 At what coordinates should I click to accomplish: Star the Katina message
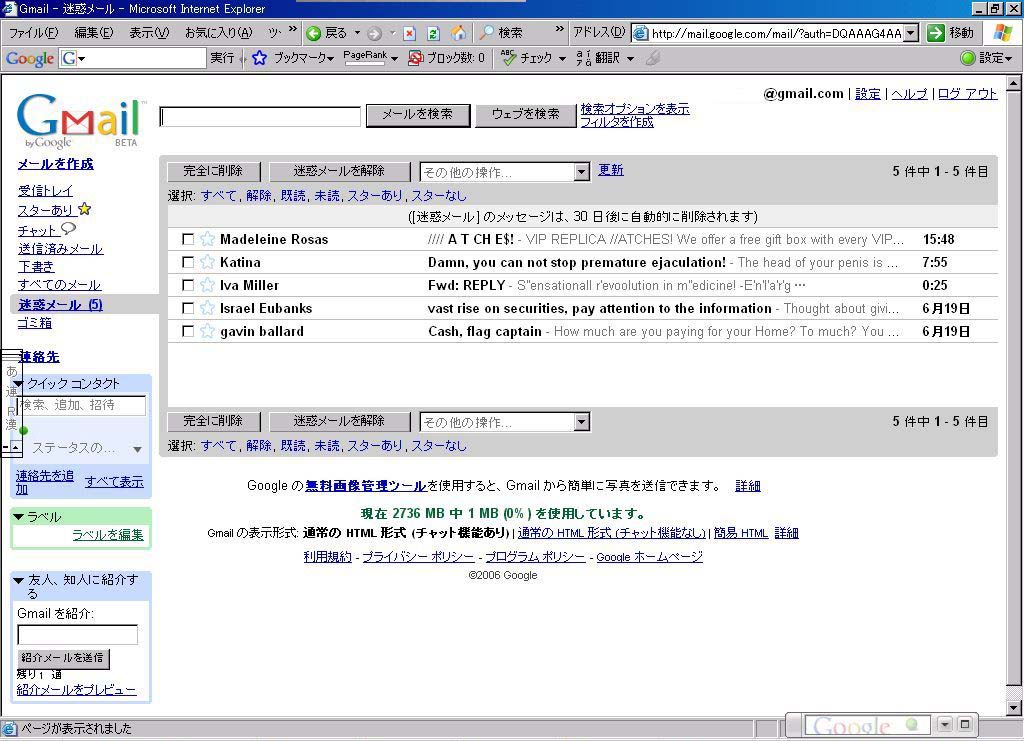tap(208, 262)
